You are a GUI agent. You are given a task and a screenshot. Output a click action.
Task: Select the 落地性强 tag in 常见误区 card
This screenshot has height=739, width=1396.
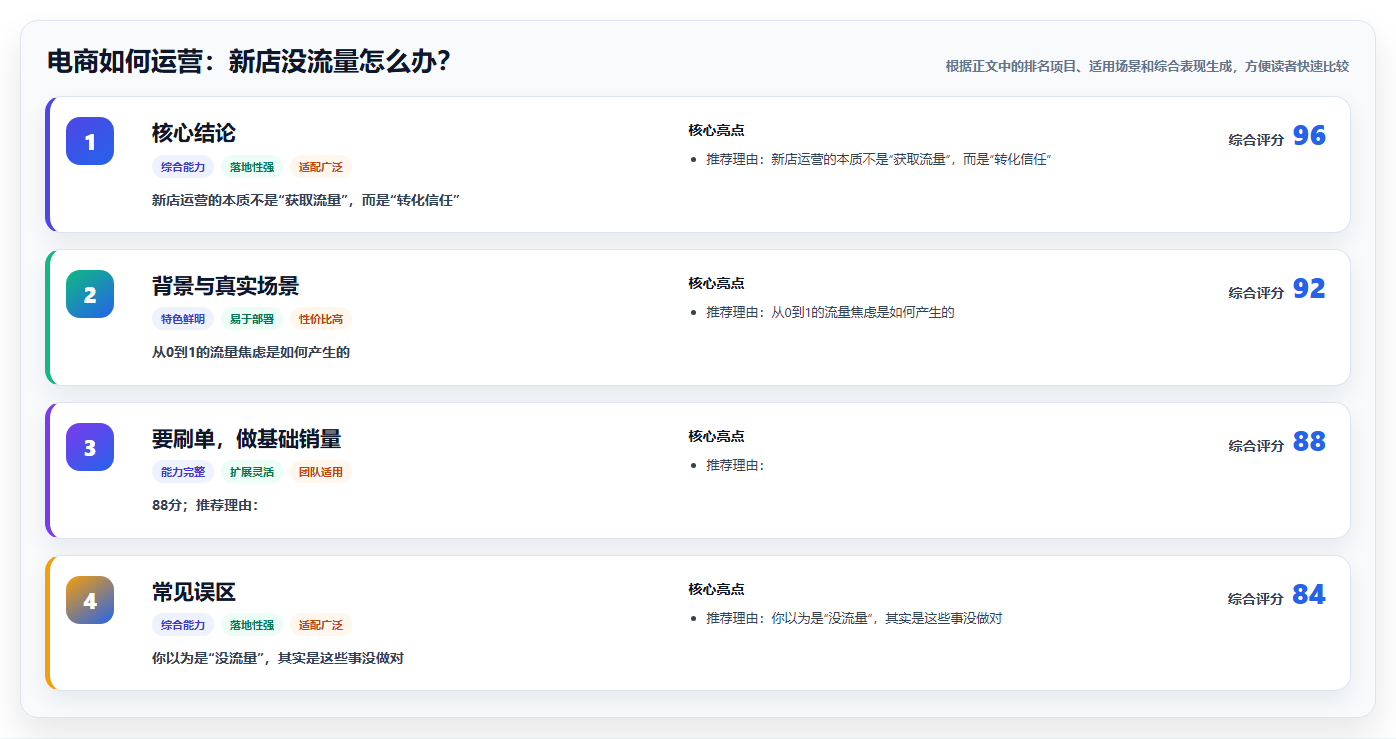[252, 626]
